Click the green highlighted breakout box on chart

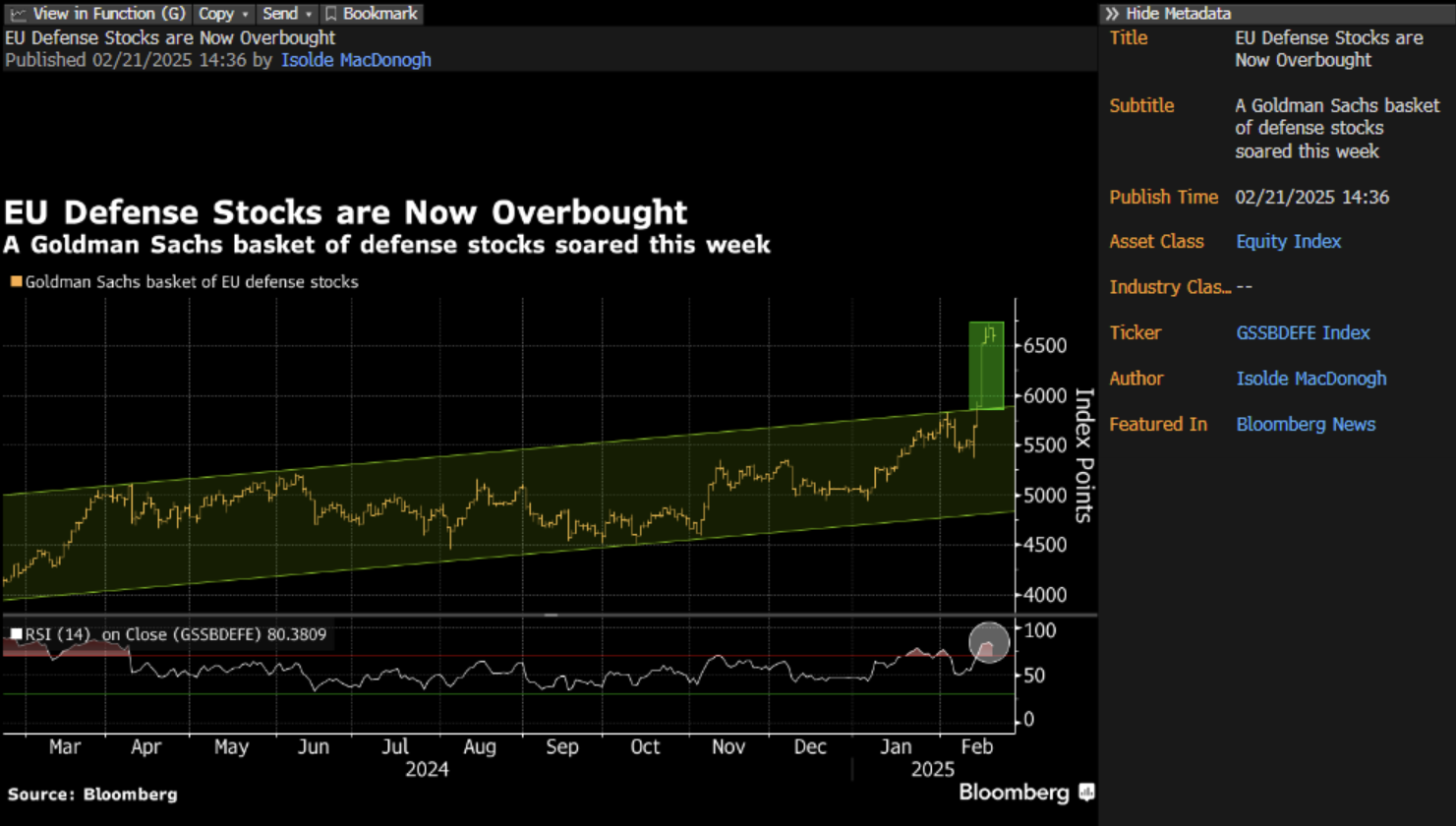pyautogui.click(x=986, y=365)
